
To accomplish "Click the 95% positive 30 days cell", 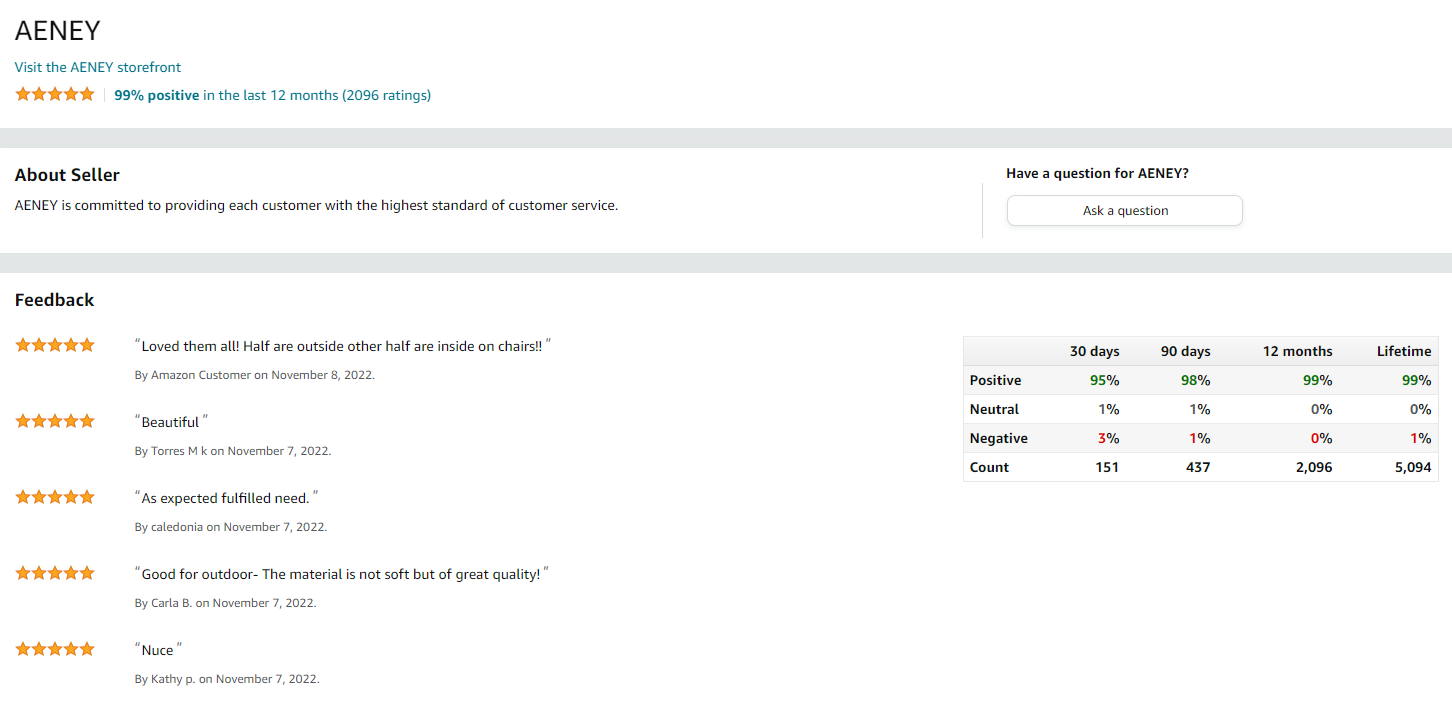I will point(1105,380).
